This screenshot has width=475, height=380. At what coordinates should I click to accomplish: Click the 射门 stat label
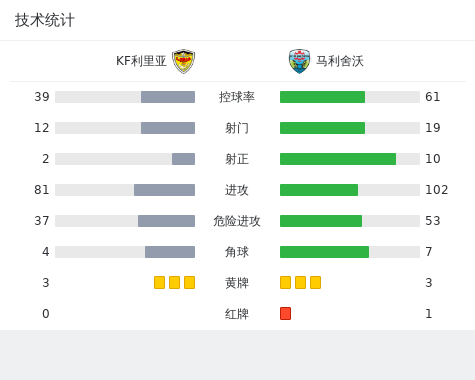point(237,128)
